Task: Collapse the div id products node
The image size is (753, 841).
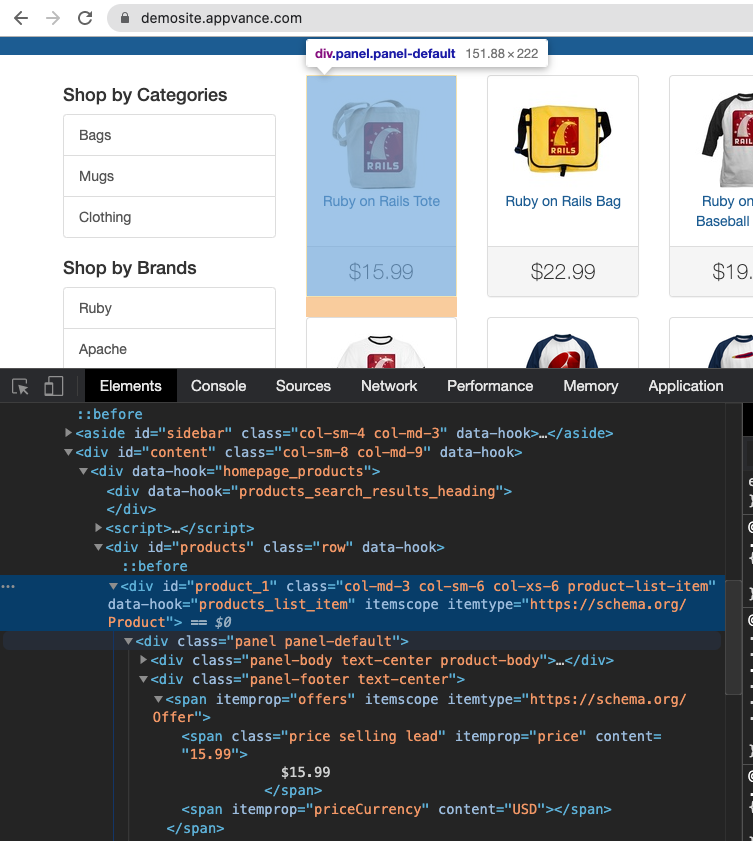Action: tap(98, 547)
